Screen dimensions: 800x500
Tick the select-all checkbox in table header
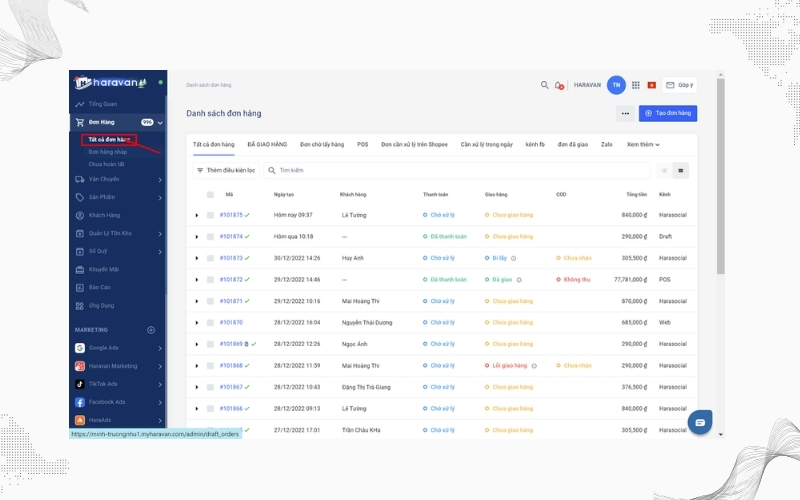click(x=210, y=194)
